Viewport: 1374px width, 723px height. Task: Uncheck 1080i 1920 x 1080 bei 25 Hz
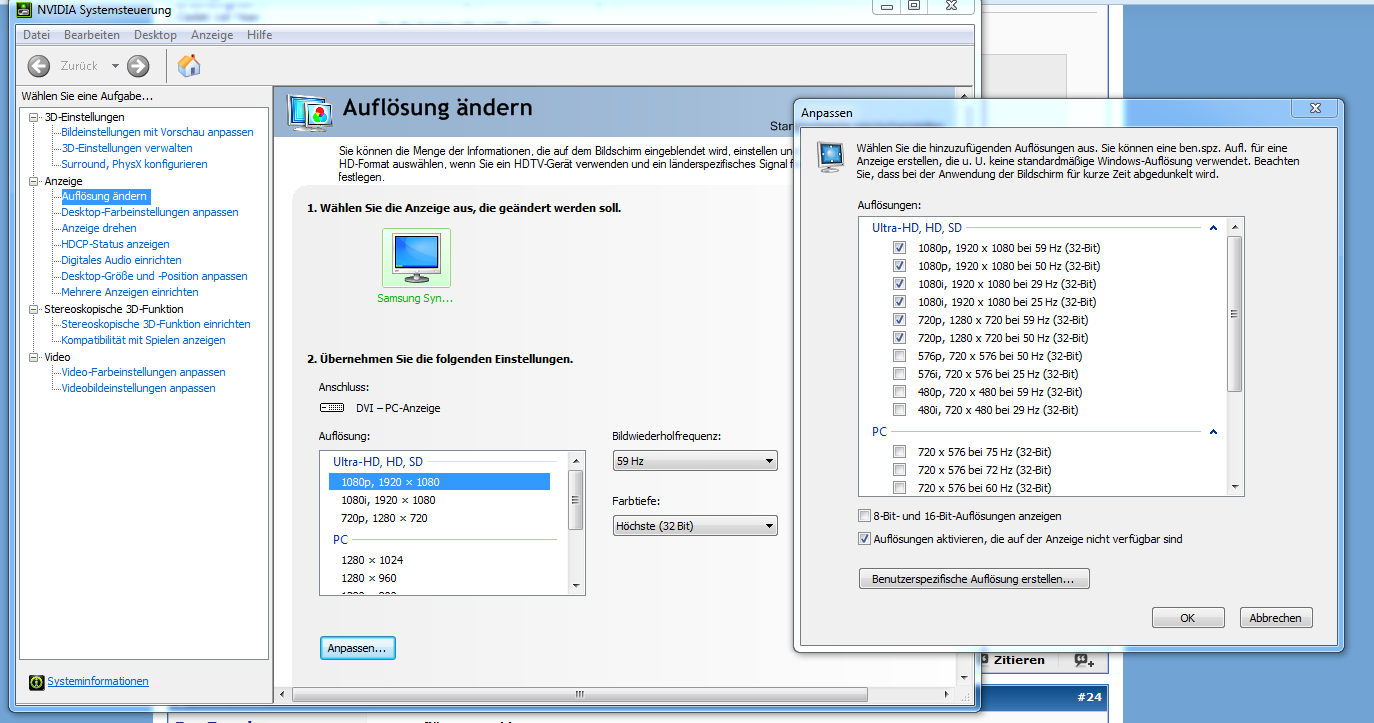pos(900,302)
